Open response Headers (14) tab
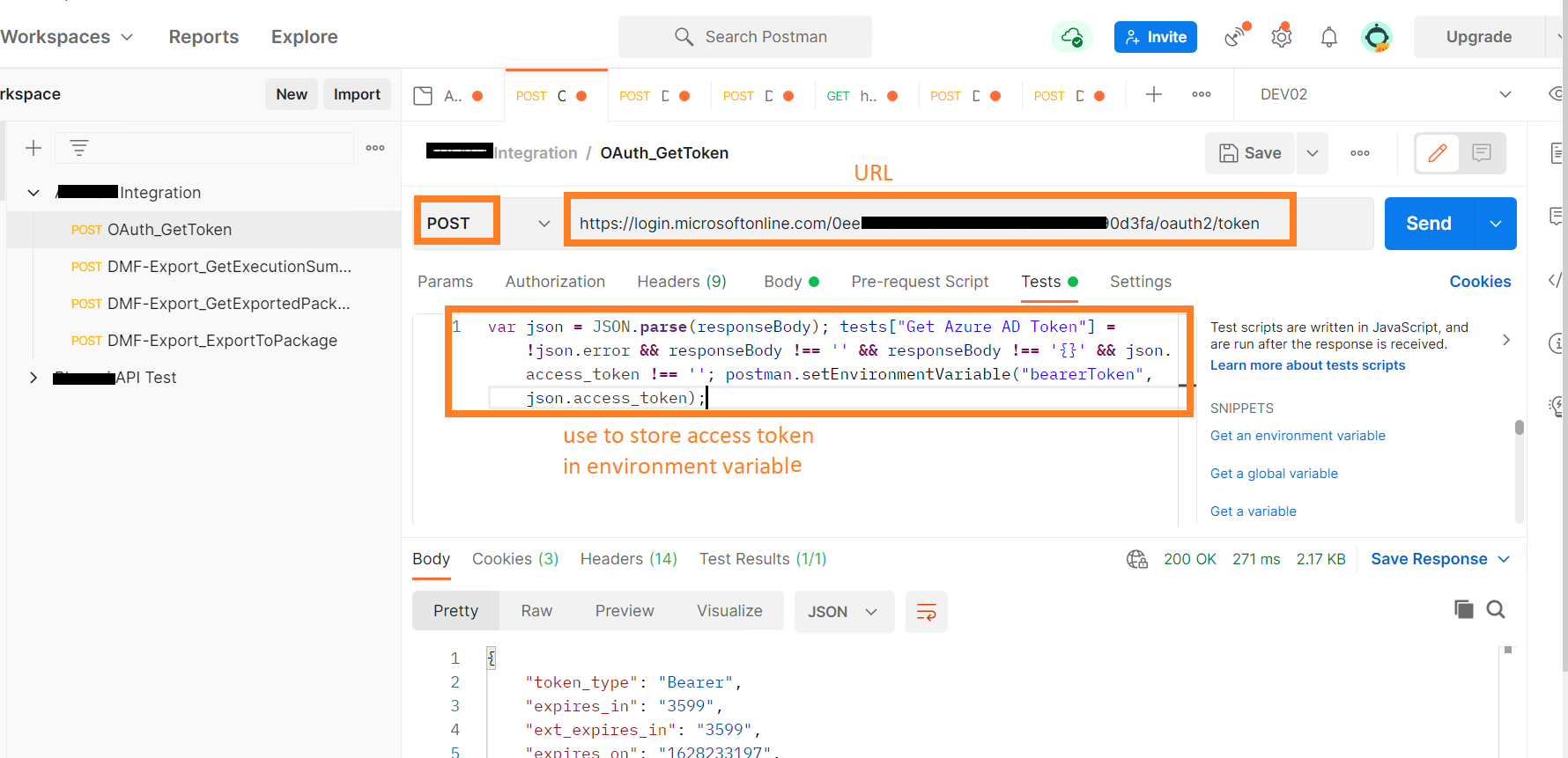1568x758 pixels. 629,559
